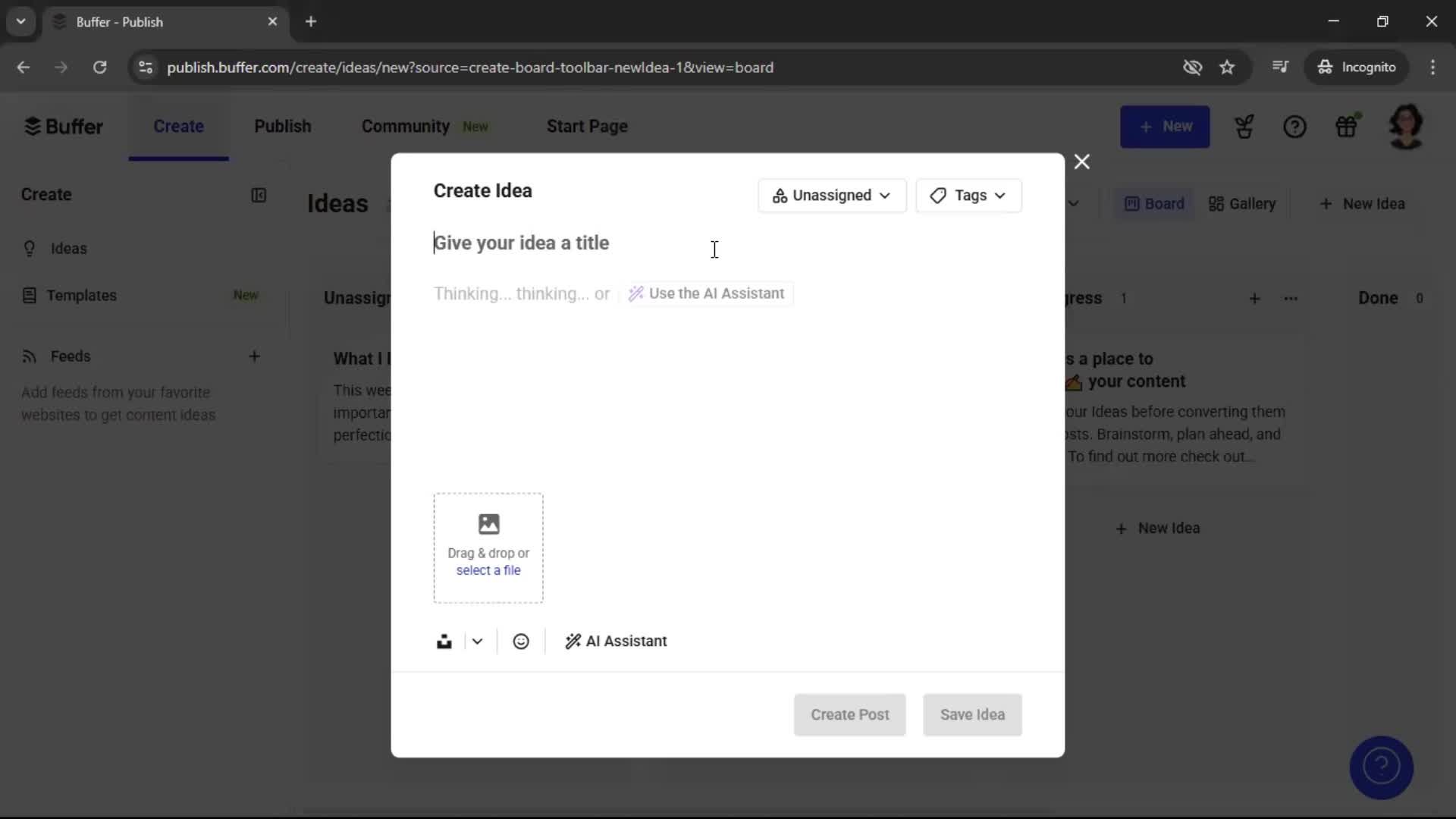Open the Community tab
Screen dimensions: 1456x819
[405, 127]
